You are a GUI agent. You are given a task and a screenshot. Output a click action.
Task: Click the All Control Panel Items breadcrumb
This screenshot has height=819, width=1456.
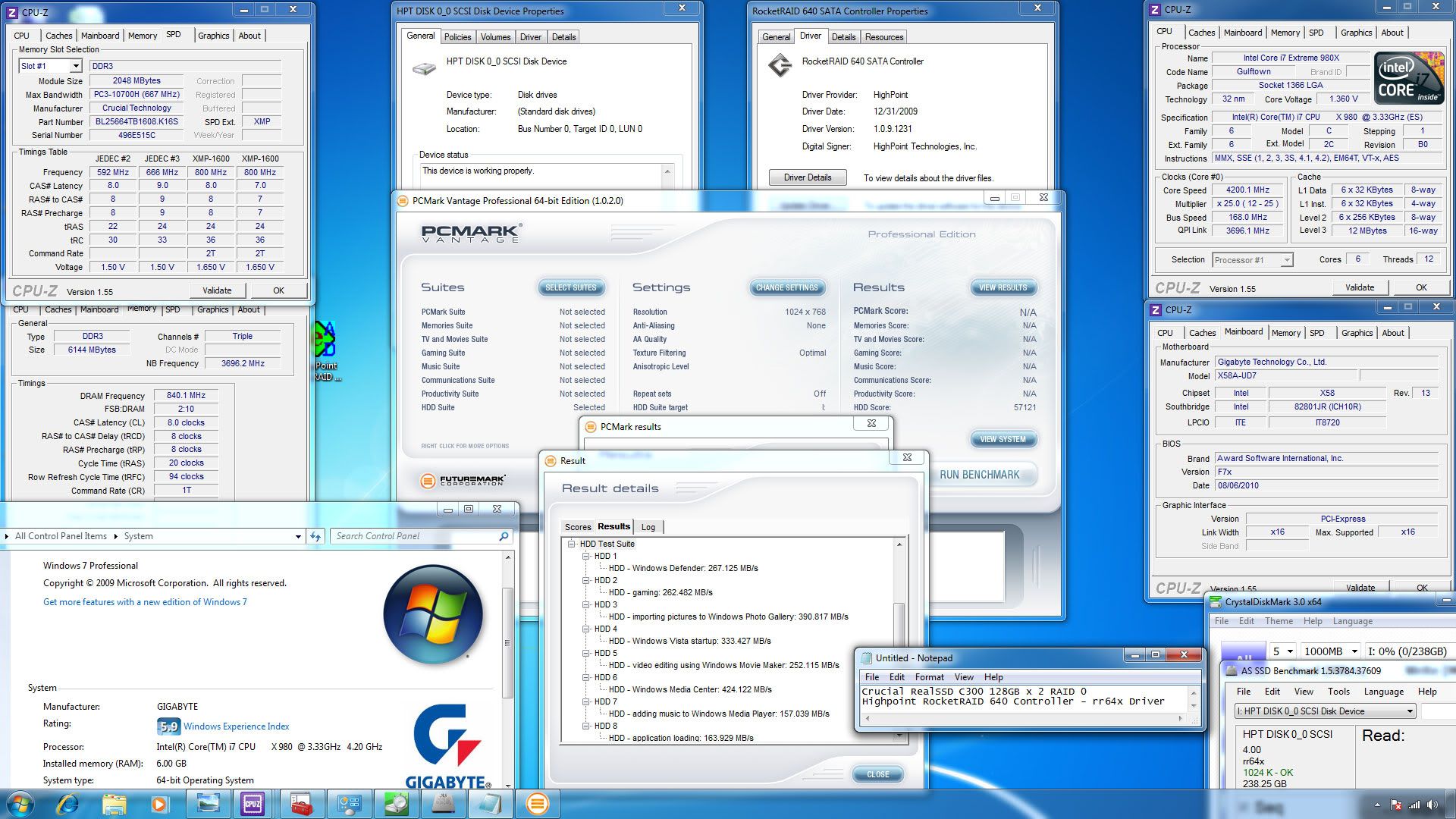61,536
